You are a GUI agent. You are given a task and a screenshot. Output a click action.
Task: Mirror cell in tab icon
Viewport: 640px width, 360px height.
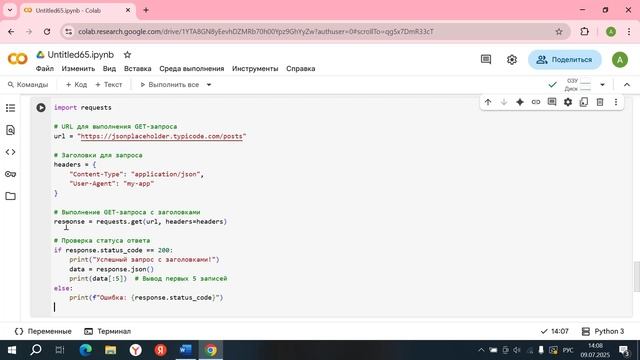(584, 102)
